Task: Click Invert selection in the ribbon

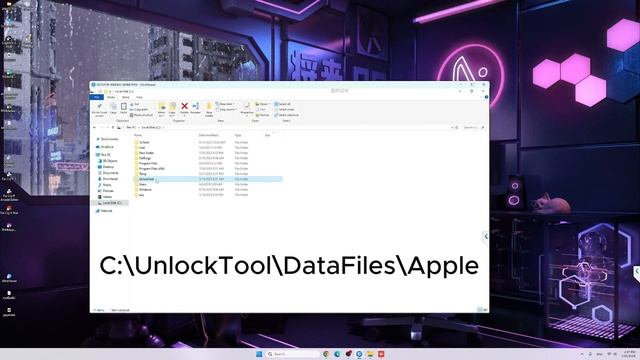Action: click(x=287, y=115)
